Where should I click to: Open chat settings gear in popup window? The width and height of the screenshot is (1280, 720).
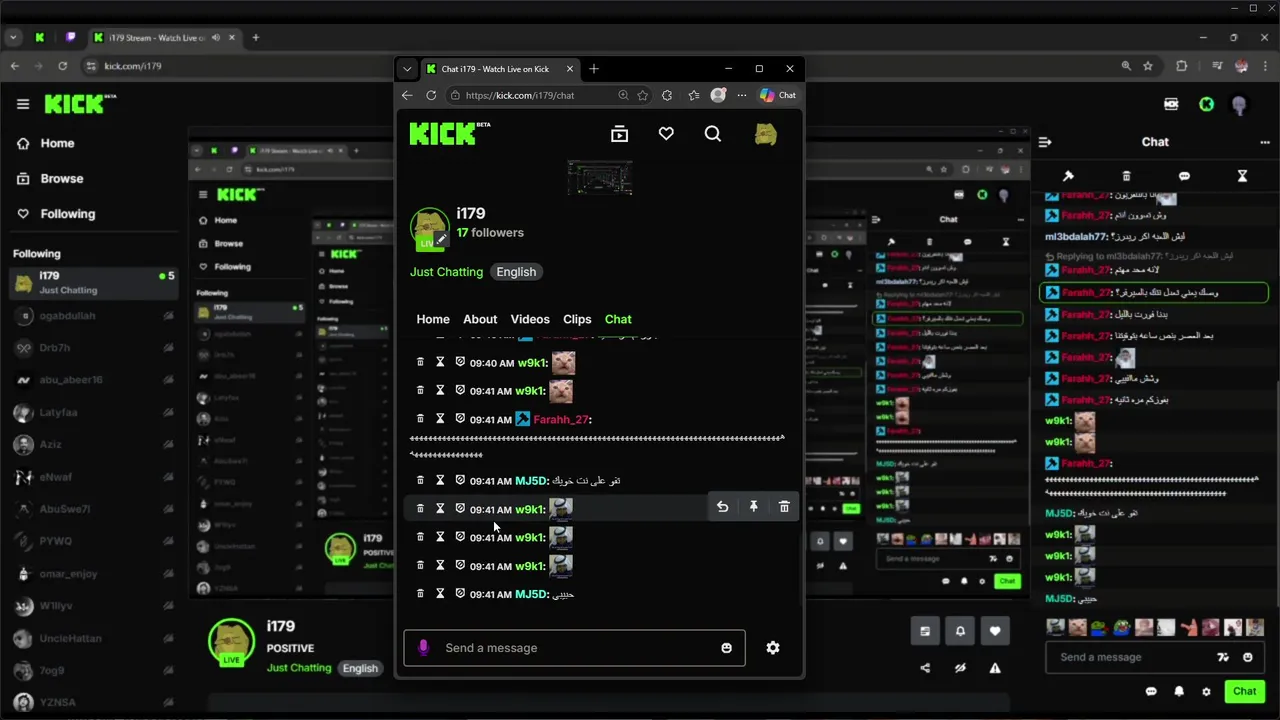pyautogui.click(x=772, y=648)
